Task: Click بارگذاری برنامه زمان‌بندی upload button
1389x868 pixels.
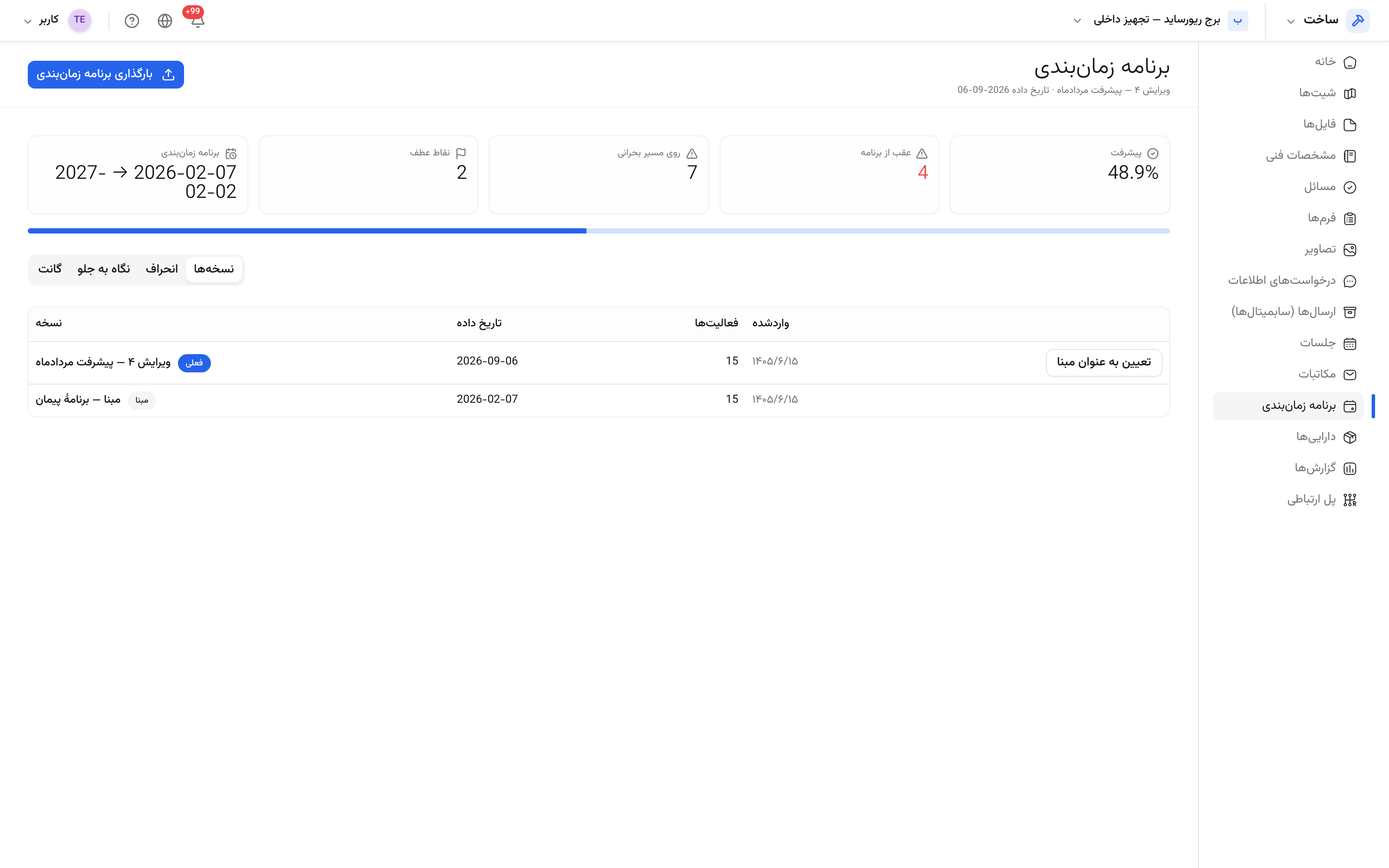Action: [105, 75]
